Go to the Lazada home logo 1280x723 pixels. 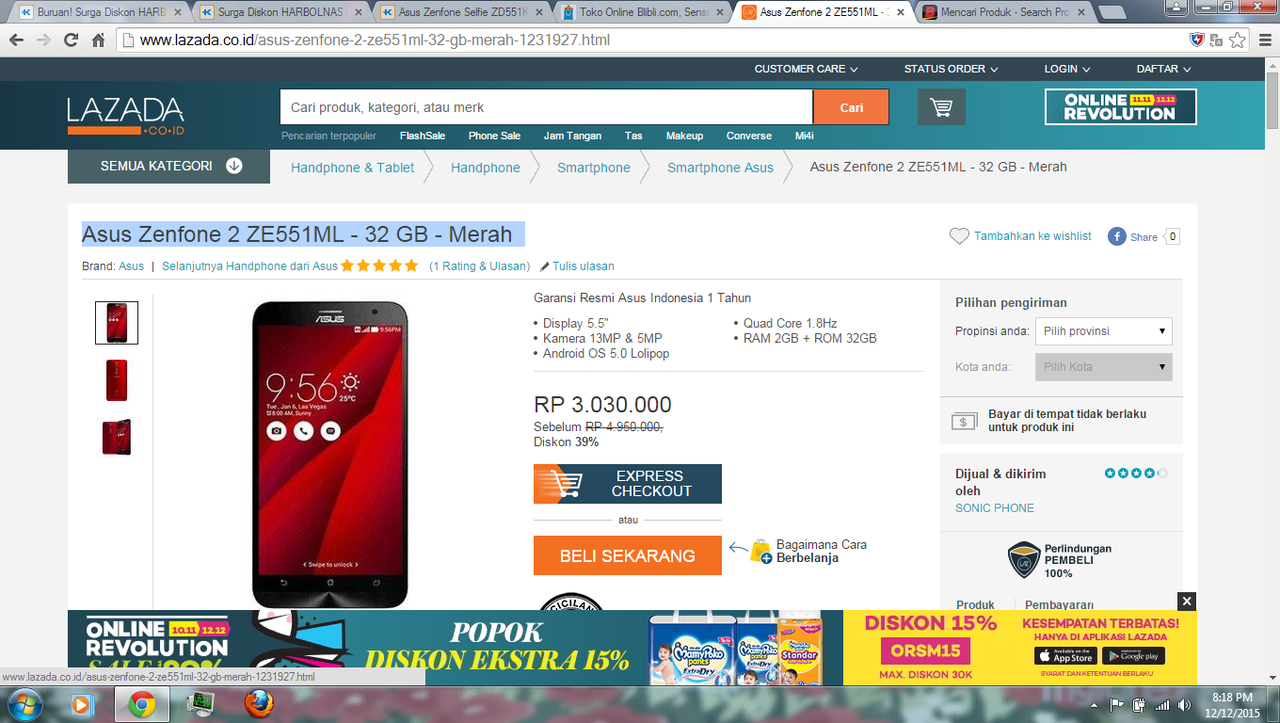point(126,116)
